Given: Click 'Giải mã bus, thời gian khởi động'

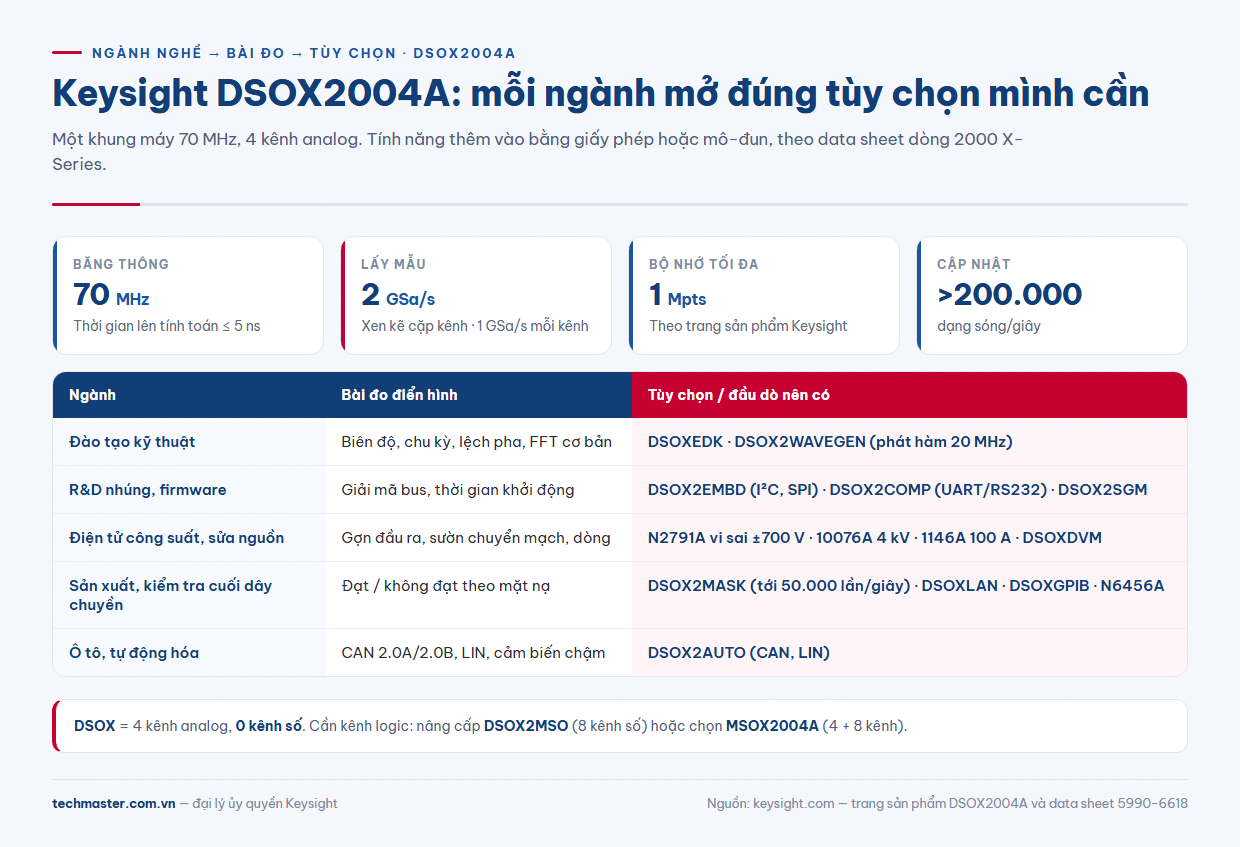Looking at the screenshot, I should click(458, 490).
